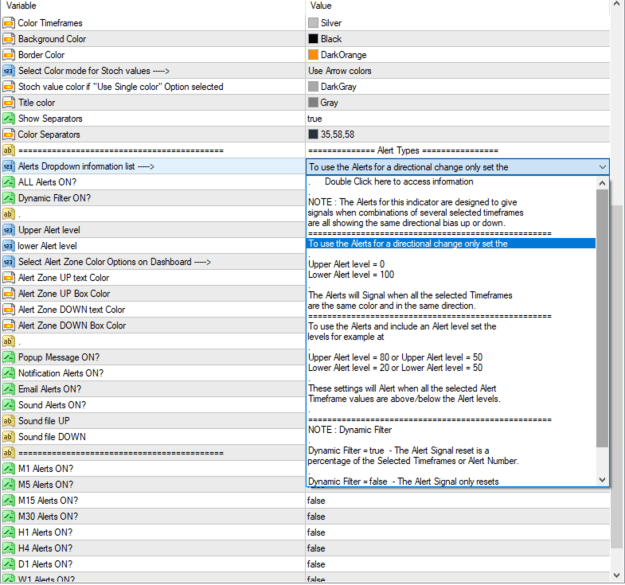
Task: Click the Border Color row icon
Action: tap(8, 55)
